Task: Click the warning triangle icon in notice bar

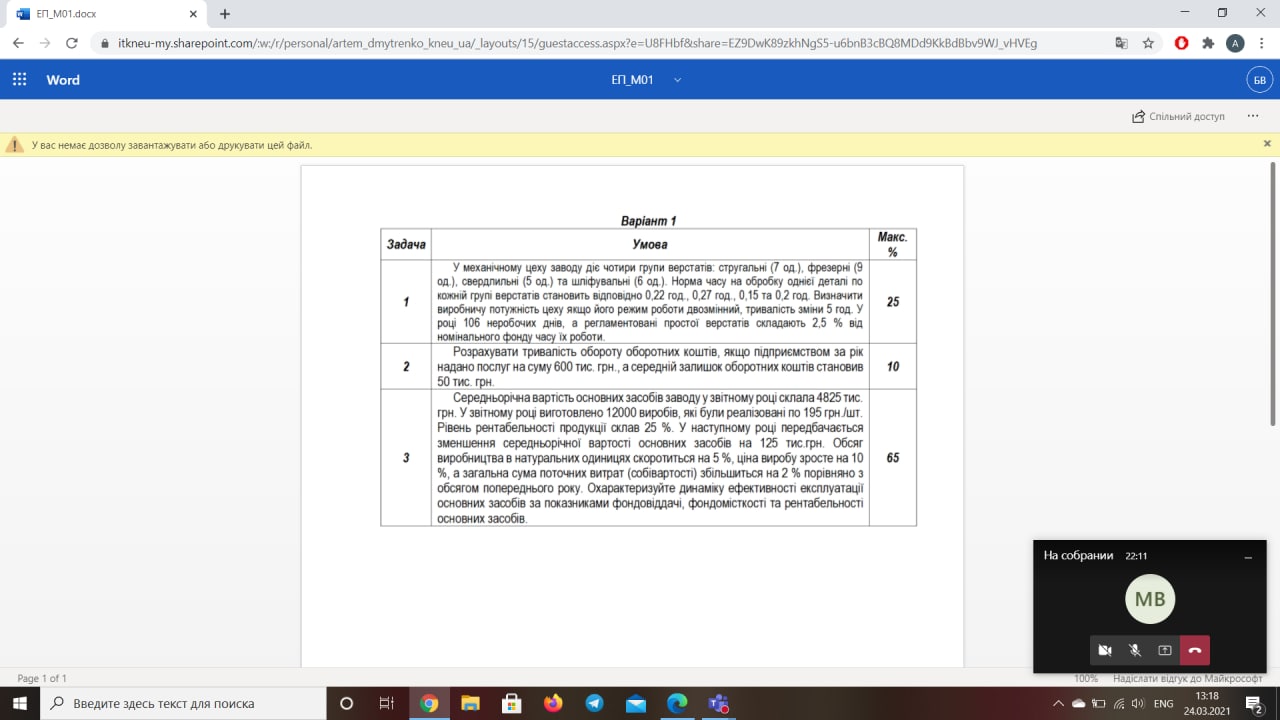Action: (x=15, y=145)
